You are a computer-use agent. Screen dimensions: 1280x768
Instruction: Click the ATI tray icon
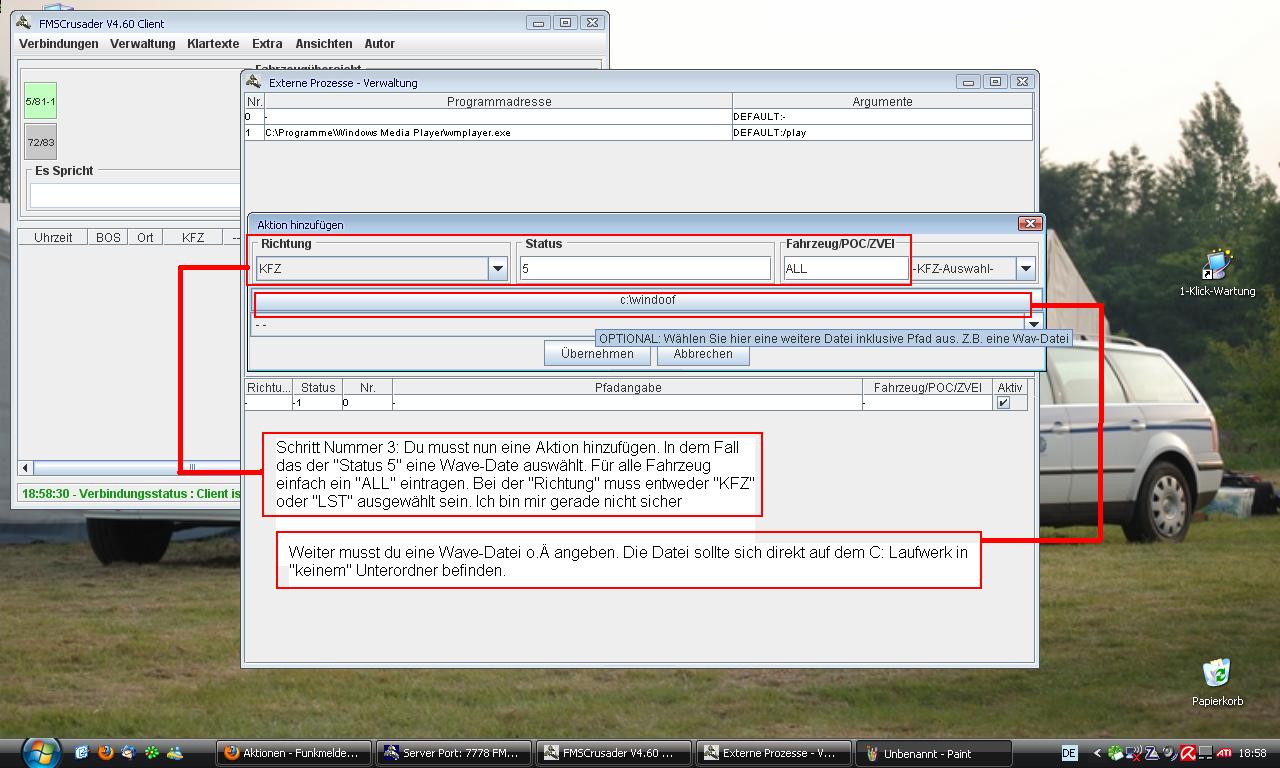click(1223, 753)
